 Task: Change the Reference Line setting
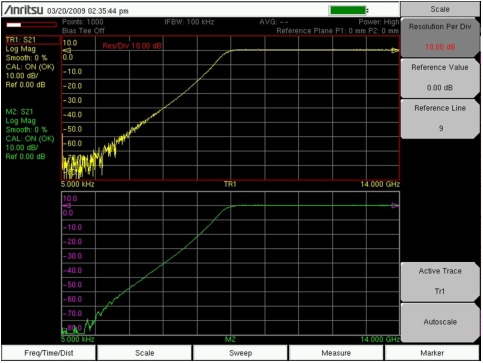[x=440, y=119]
